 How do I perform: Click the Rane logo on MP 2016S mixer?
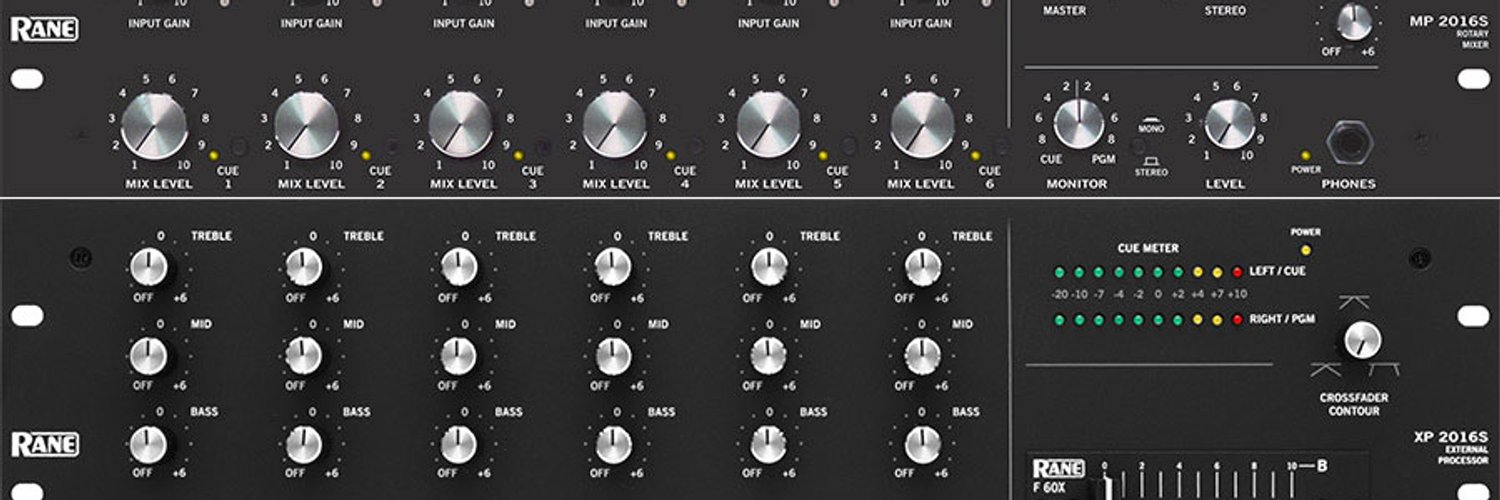tap(45, 31)
